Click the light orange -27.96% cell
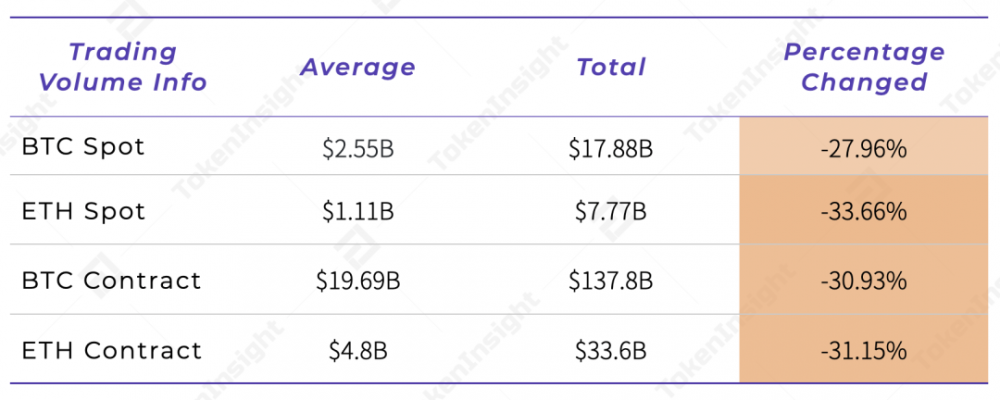The height and width of the screenshot is (400, 1000). (x=864, y=150)
